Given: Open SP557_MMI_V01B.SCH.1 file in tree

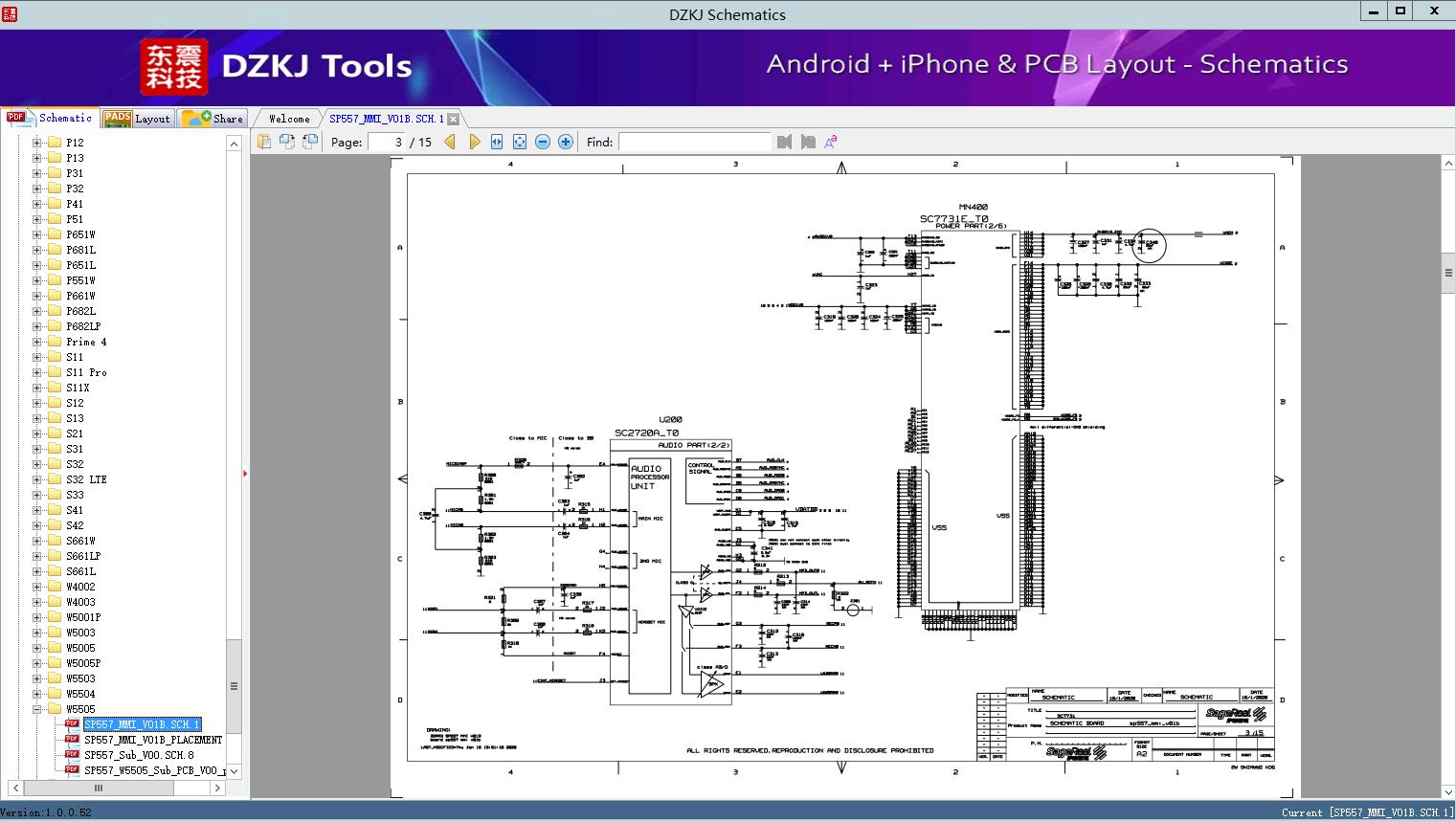Looking at the screenshot, I should click(x=142, y=724).
